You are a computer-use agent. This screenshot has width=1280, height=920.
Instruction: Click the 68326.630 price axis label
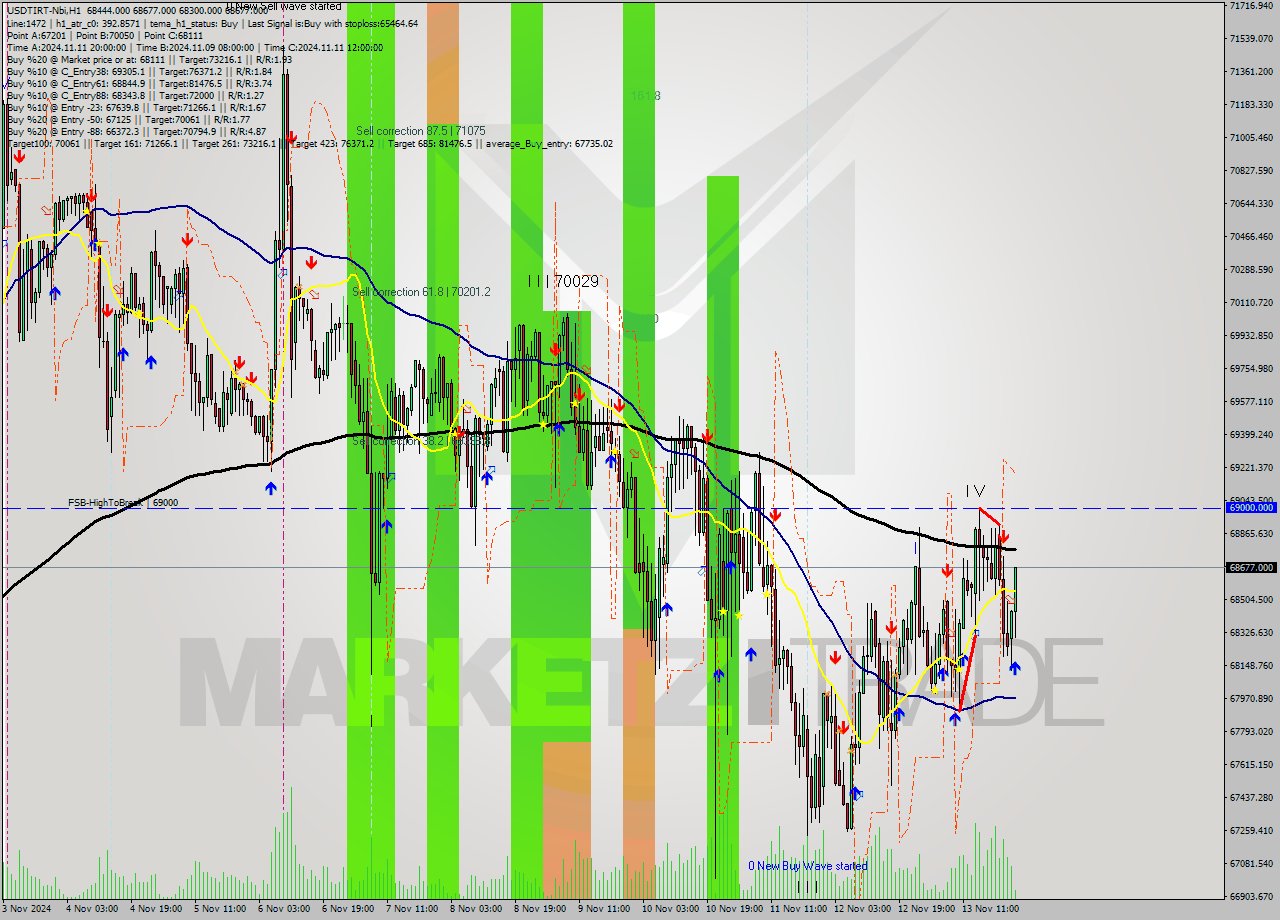point(1251,633)
